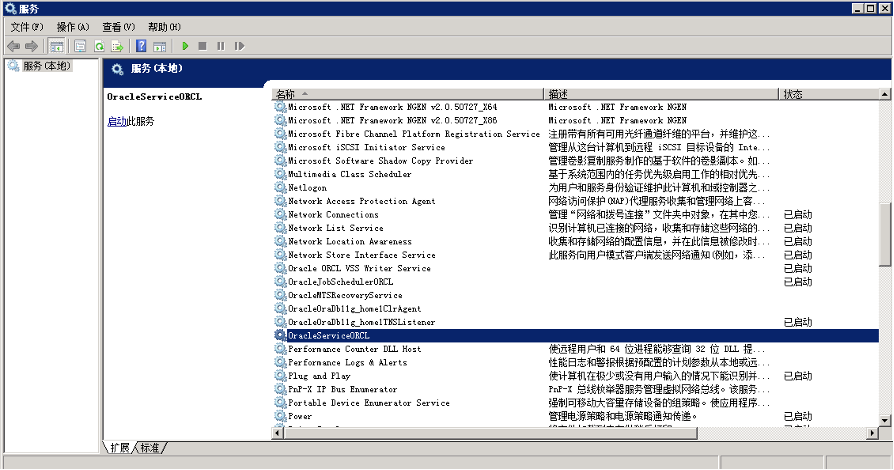Image resolution: width=894 pixels, height=470 pixels.
Task: Toggle the show/hide console tree icon
Action: 56,46
